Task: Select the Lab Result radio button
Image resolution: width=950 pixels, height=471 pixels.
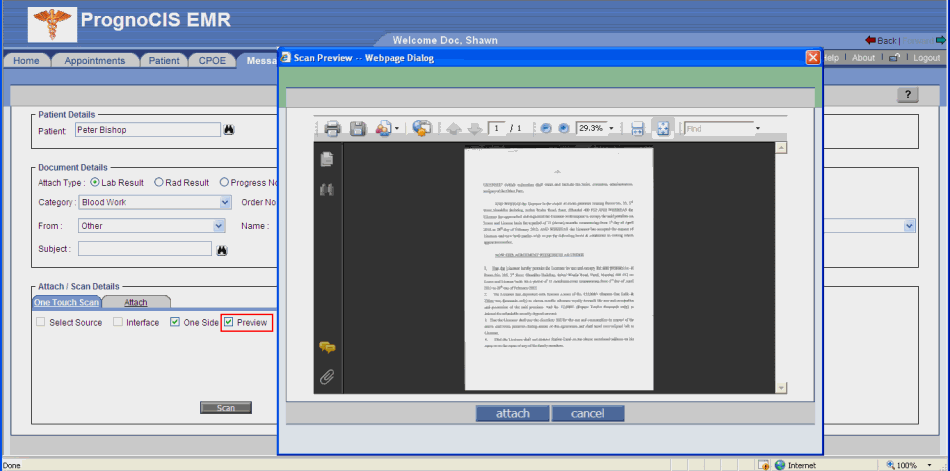Action: (95, 182)
